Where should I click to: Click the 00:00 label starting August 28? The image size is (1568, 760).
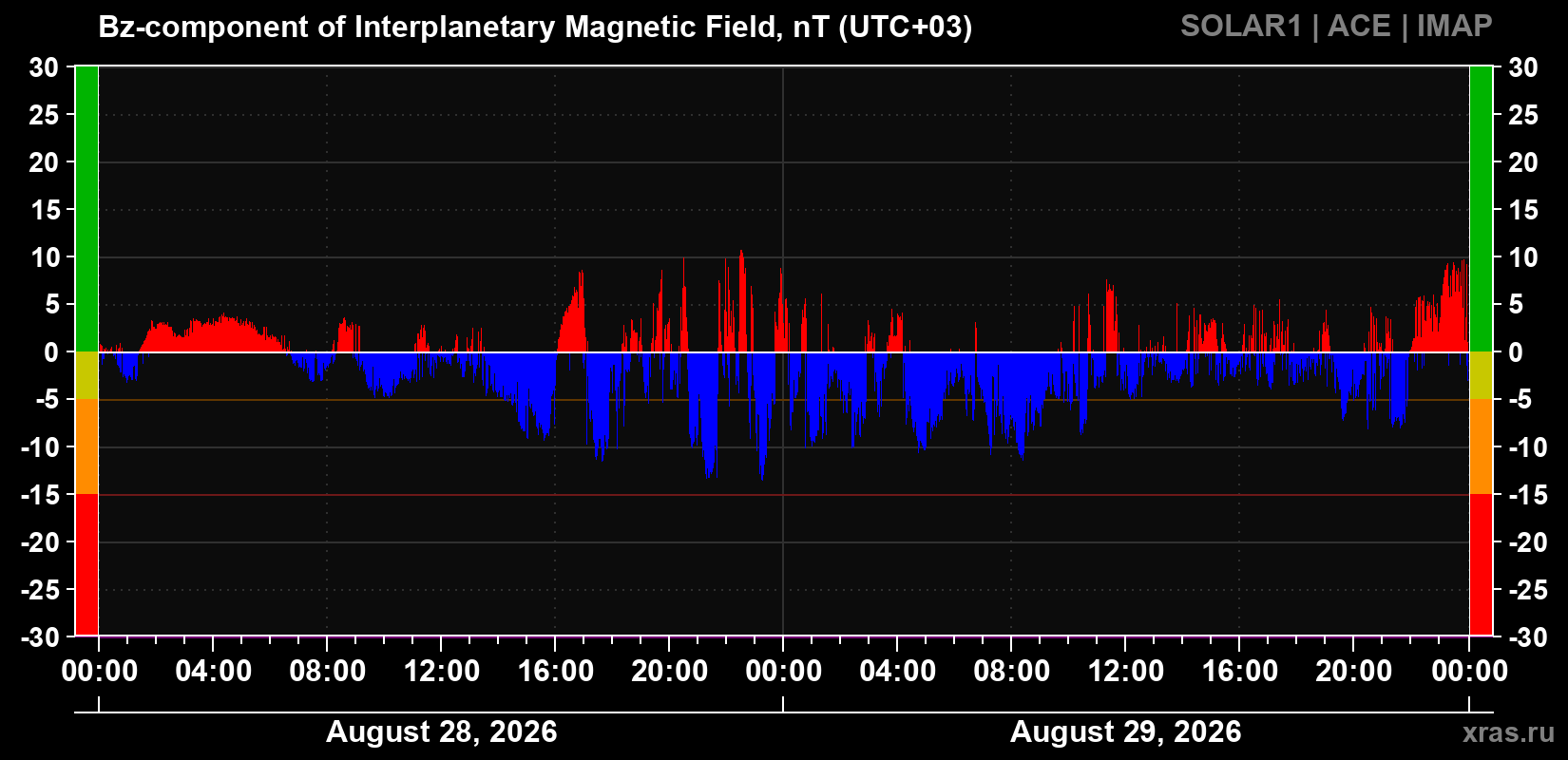(x=100, y=672)
